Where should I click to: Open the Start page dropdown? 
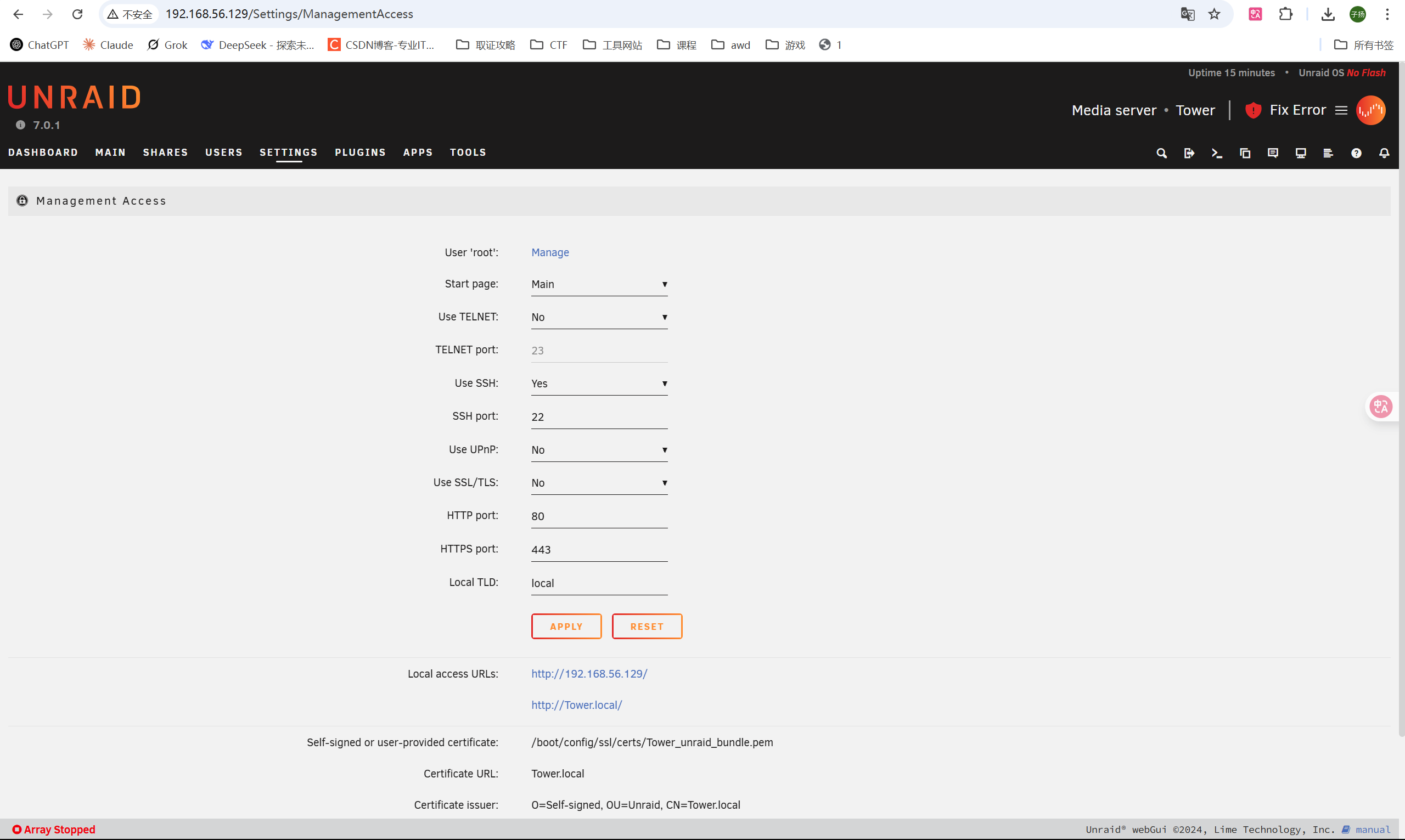599,284
